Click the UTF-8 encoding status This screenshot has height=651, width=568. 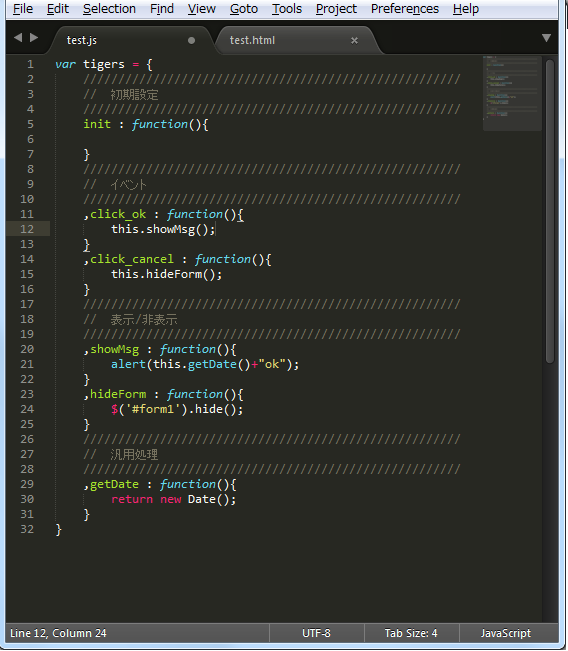pos(316,633)
